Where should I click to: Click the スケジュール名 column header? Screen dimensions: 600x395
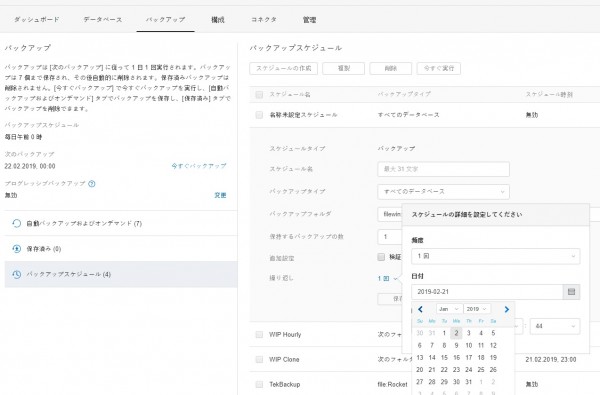(x=290, y=95)
